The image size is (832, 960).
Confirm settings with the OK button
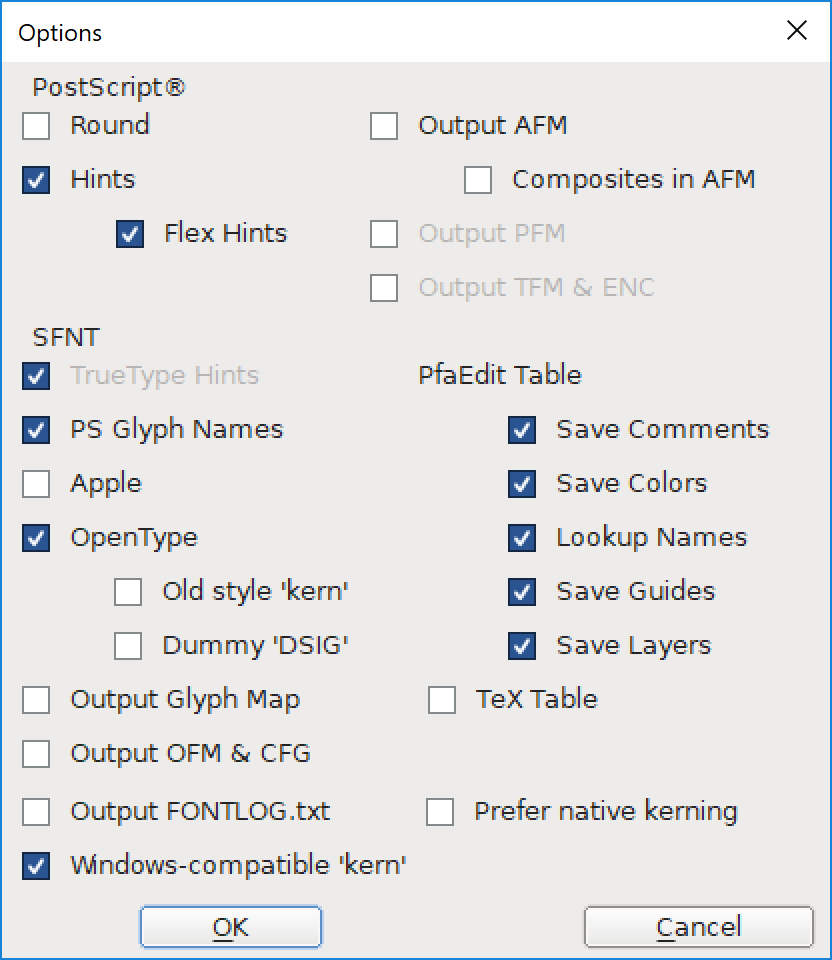[x=230, y=927]
